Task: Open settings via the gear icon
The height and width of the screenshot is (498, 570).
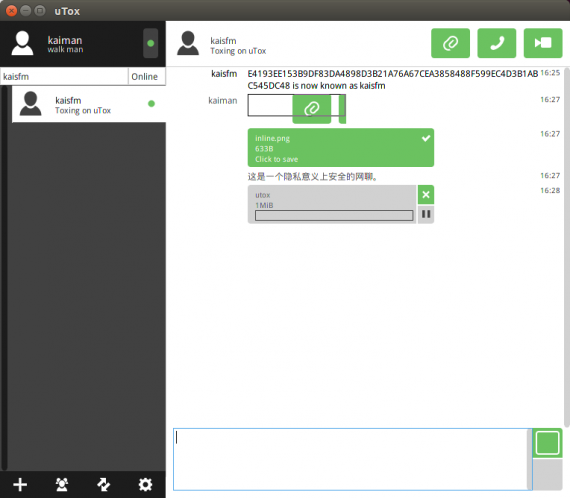Action: click(145, 485)
